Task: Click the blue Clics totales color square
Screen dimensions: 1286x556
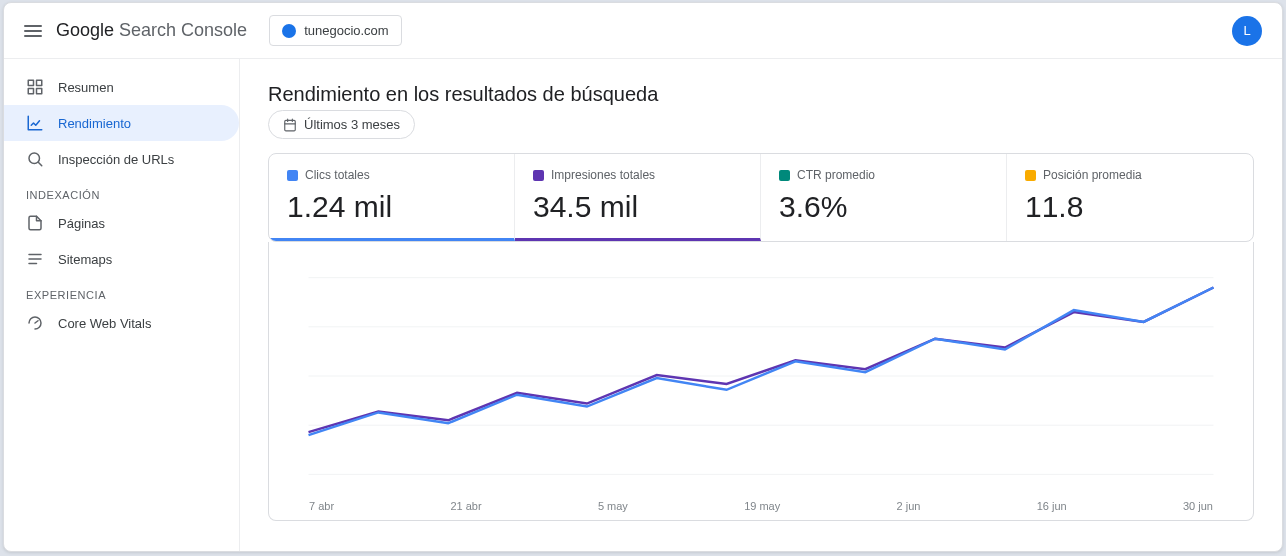Action: point(292,175)
